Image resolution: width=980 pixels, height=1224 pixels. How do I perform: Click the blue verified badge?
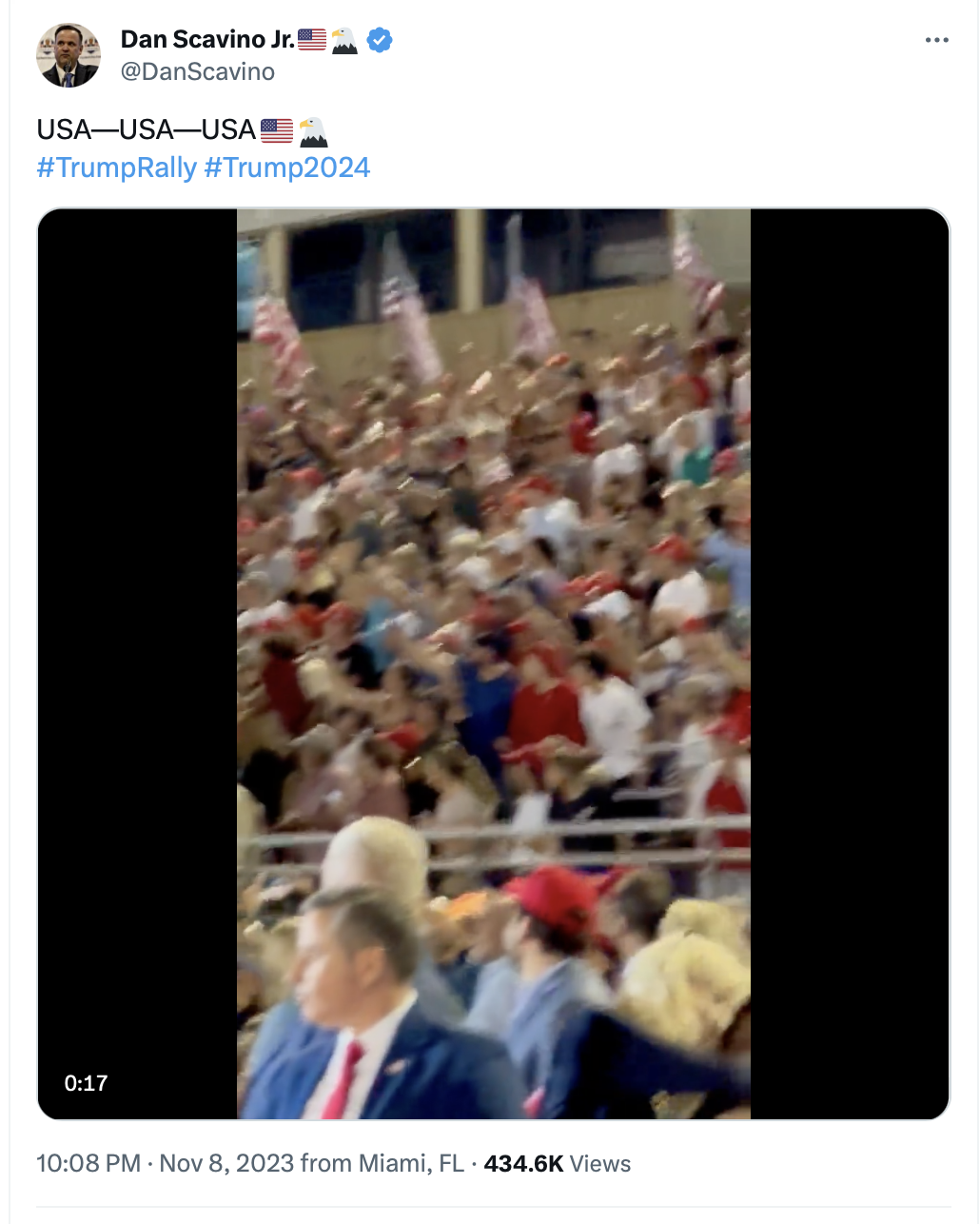(x=380, y=40)
